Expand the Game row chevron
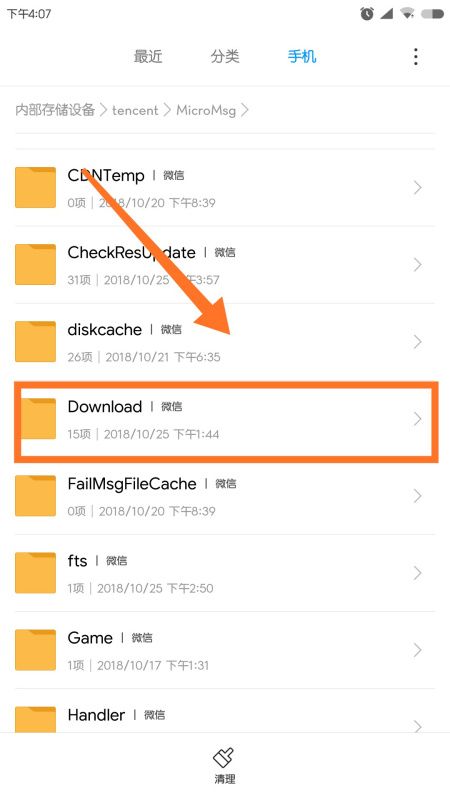 tap(418, 650)
